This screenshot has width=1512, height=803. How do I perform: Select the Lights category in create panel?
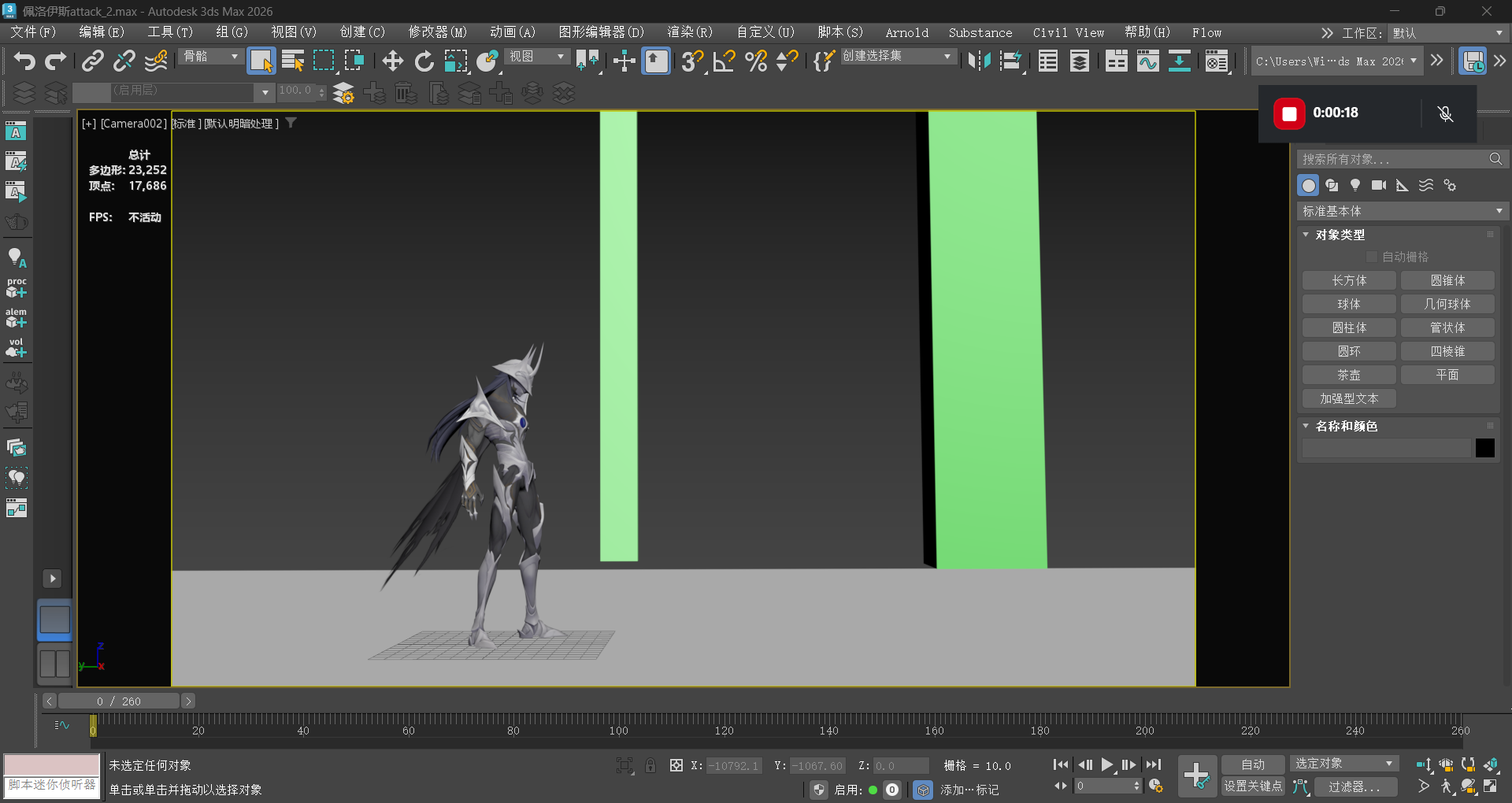pyautogui.click(x=1355, y=185)
